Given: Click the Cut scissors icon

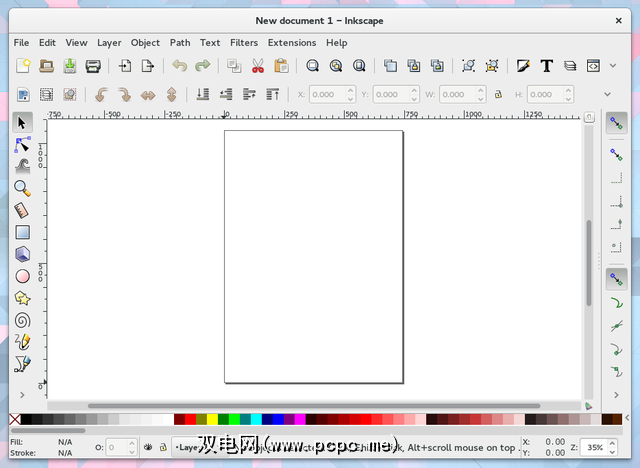Looking at the screenshot, I should tap(257, 67).
